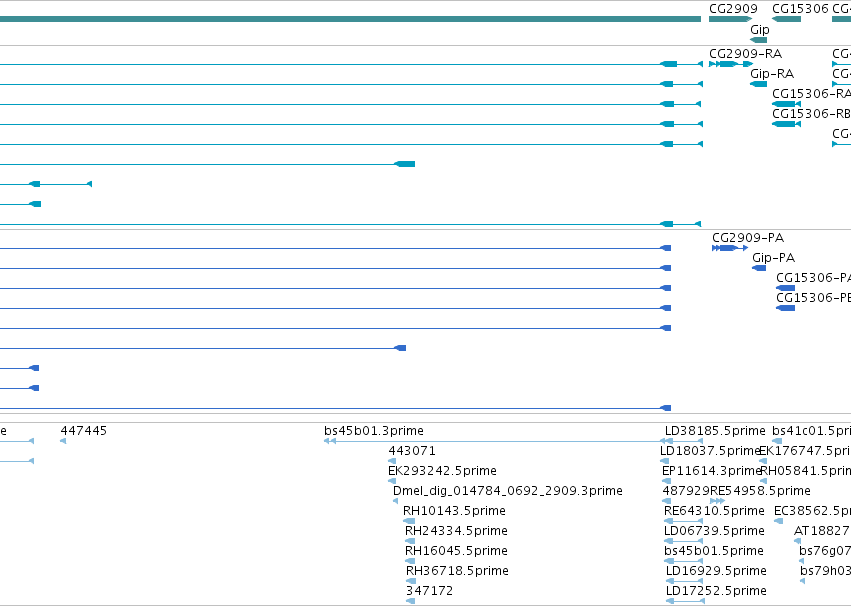The height and width of the screenshot is (606, 851).
Task: Click EST feature 347172
Action: (429, 591)
